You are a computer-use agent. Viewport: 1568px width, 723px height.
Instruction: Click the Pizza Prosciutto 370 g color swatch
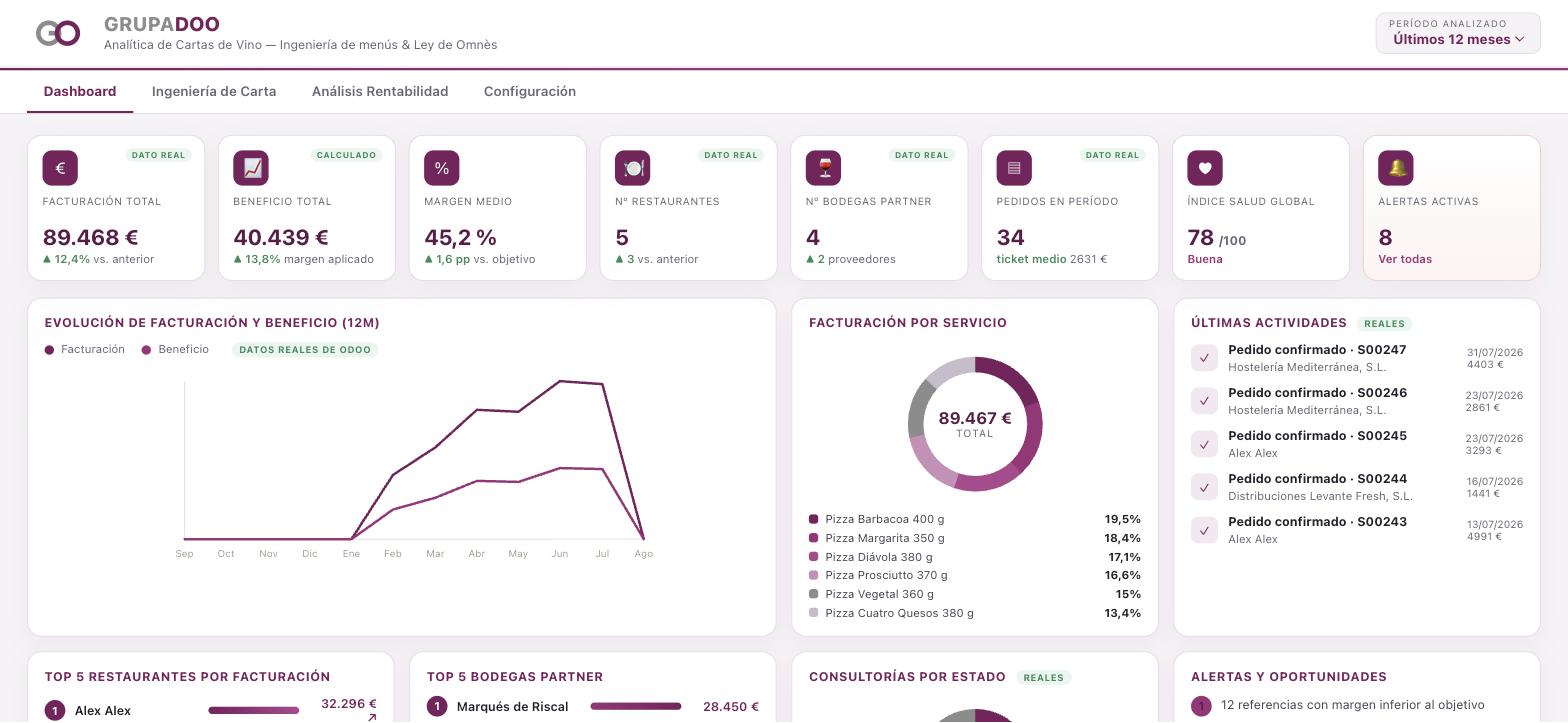coord(814,575)
